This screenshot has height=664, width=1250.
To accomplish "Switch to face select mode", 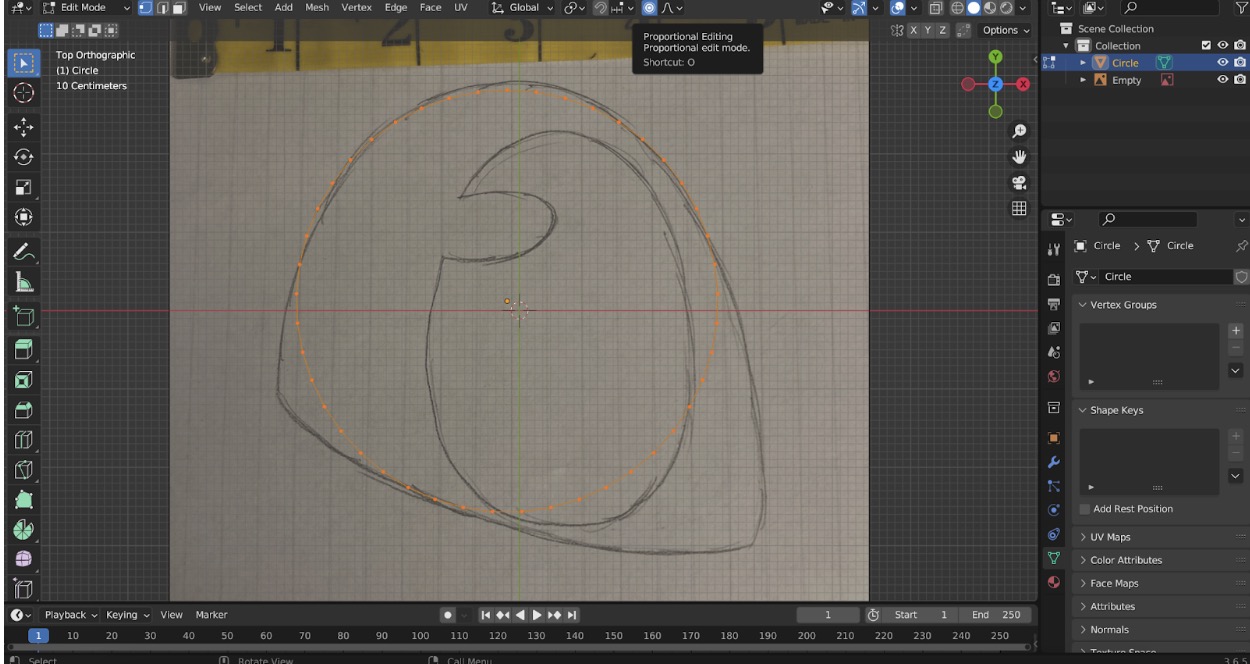I will coord(178,7).
